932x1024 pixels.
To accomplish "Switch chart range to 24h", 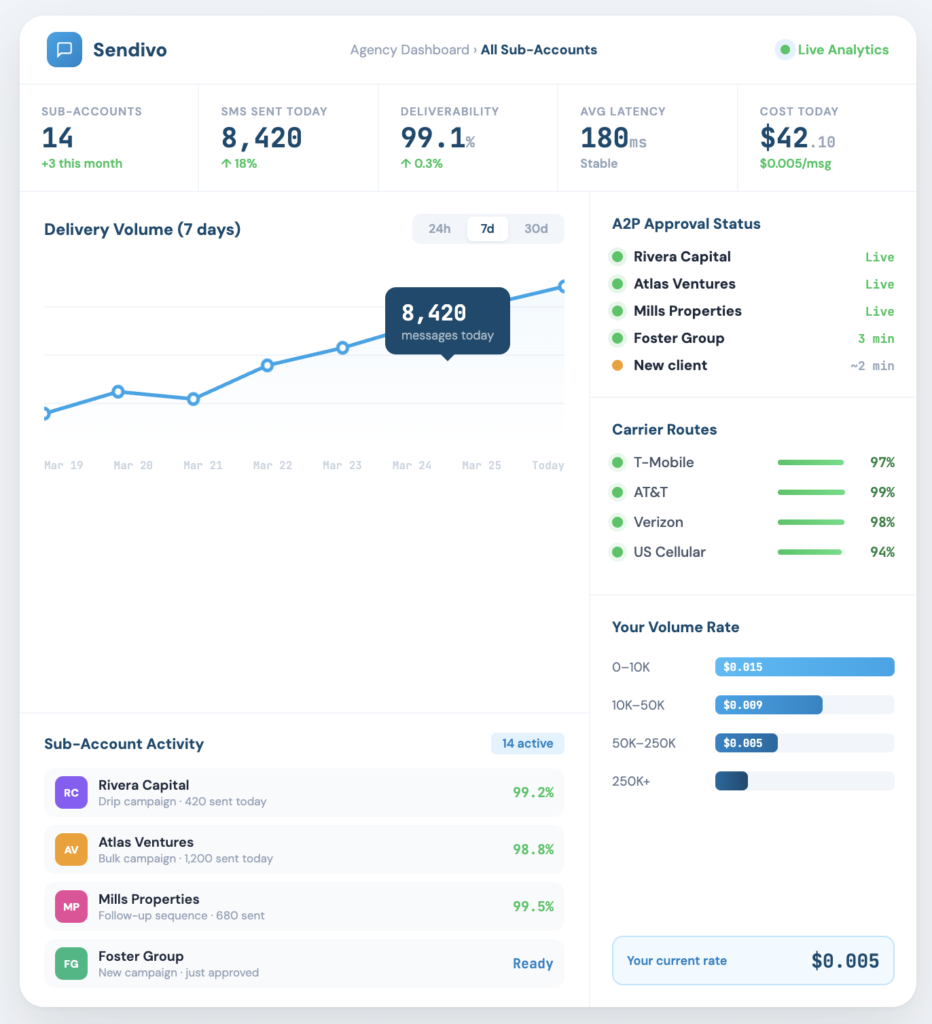I will 439,229.
